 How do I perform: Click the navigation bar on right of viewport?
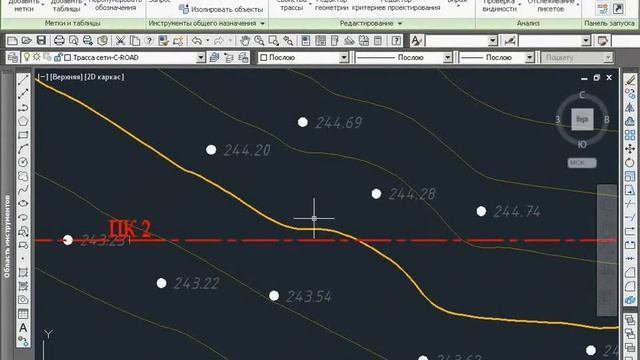point(607,250)
